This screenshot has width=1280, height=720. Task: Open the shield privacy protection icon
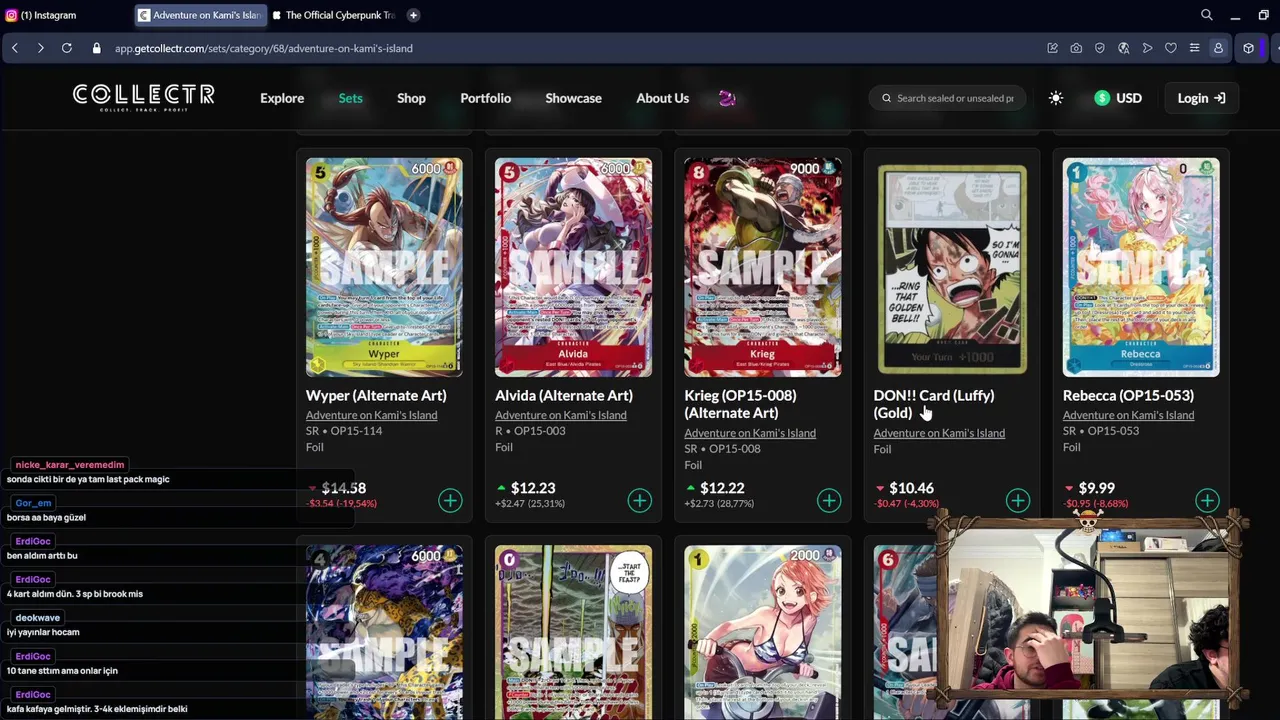point(1100,48)
